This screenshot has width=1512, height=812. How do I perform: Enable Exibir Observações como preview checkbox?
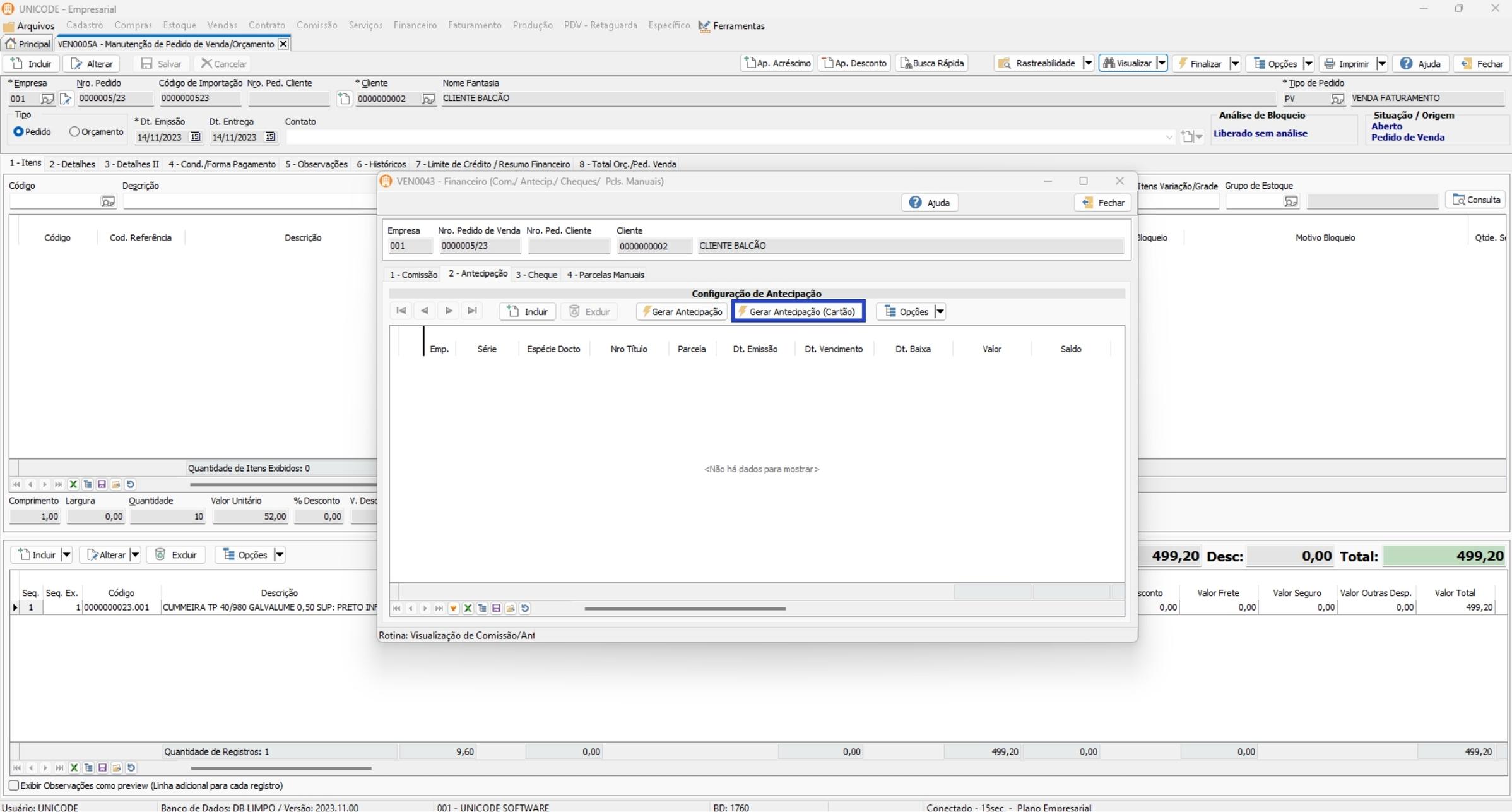(x=14, y=786)
